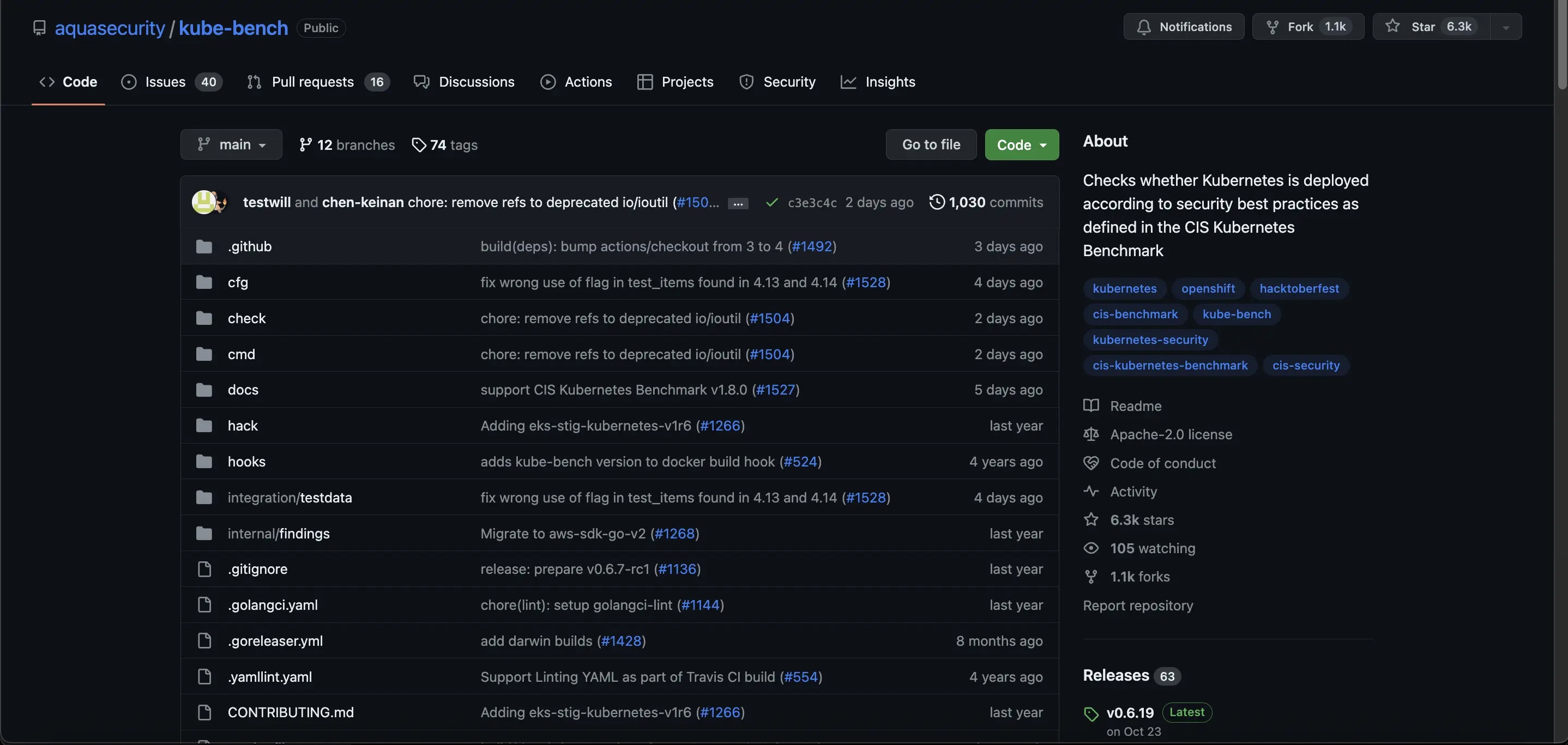Go to the Discussions tab
Viewport: 1568px width, 745px height.
(464, 82)
